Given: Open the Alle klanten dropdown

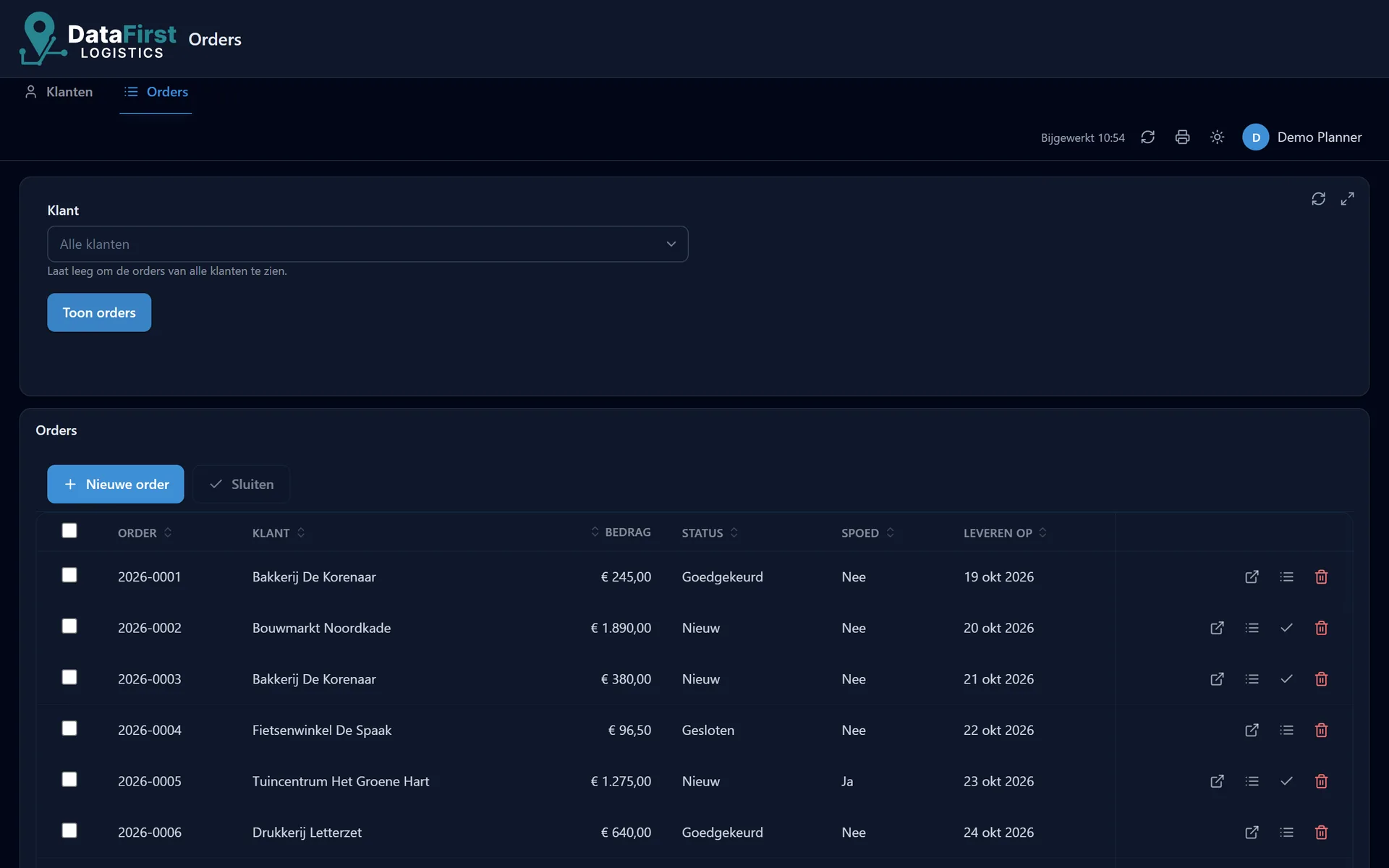Looking at the screenshot, I should (368, 244).
